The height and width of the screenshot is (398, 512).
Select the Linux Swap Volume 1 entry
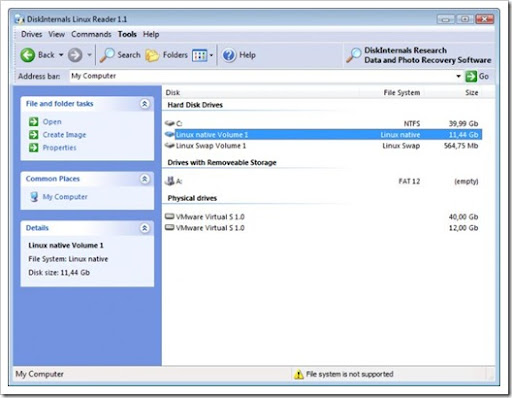pyautogui.click(x=211, y=146)
